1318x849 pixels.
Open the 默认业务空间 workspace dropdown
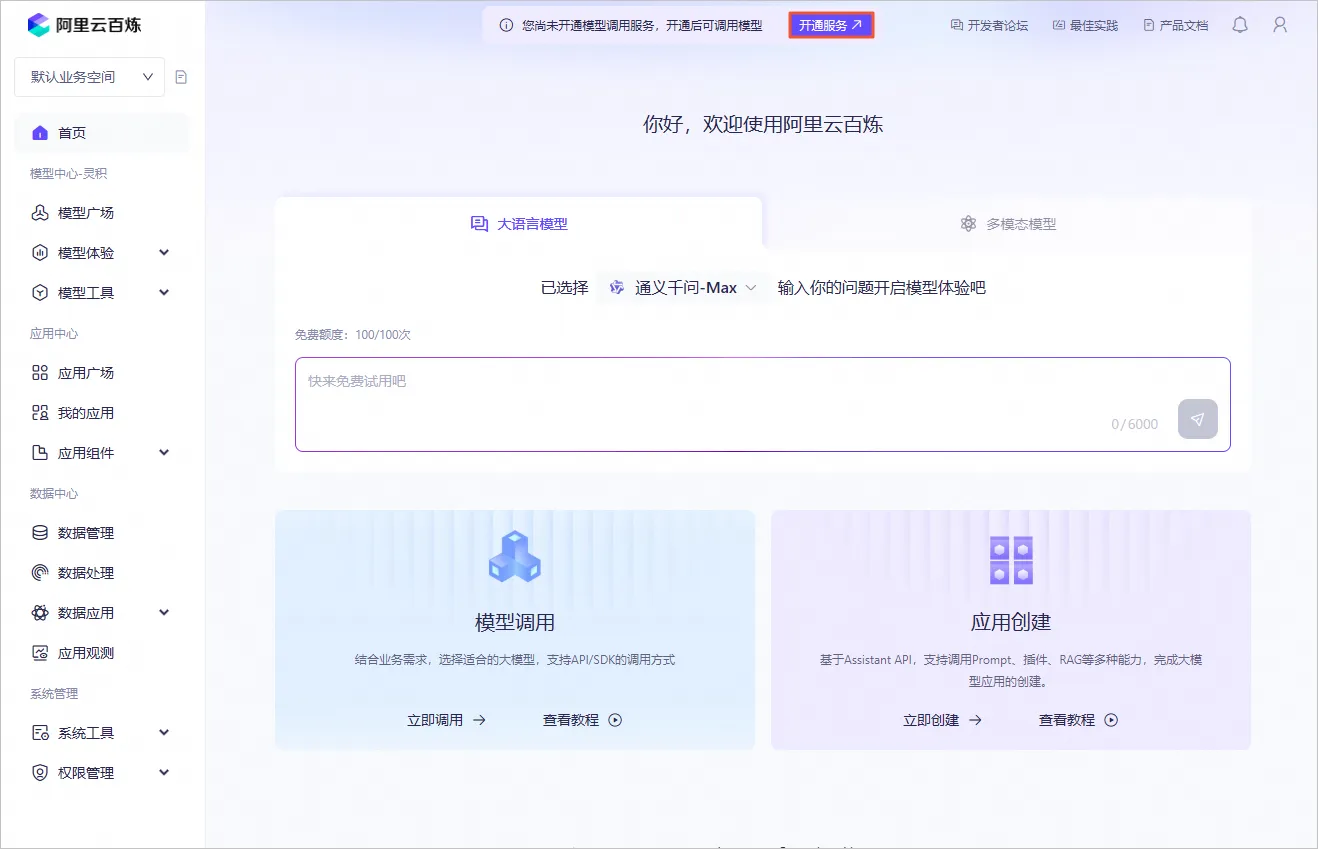(x=89, y=77)
